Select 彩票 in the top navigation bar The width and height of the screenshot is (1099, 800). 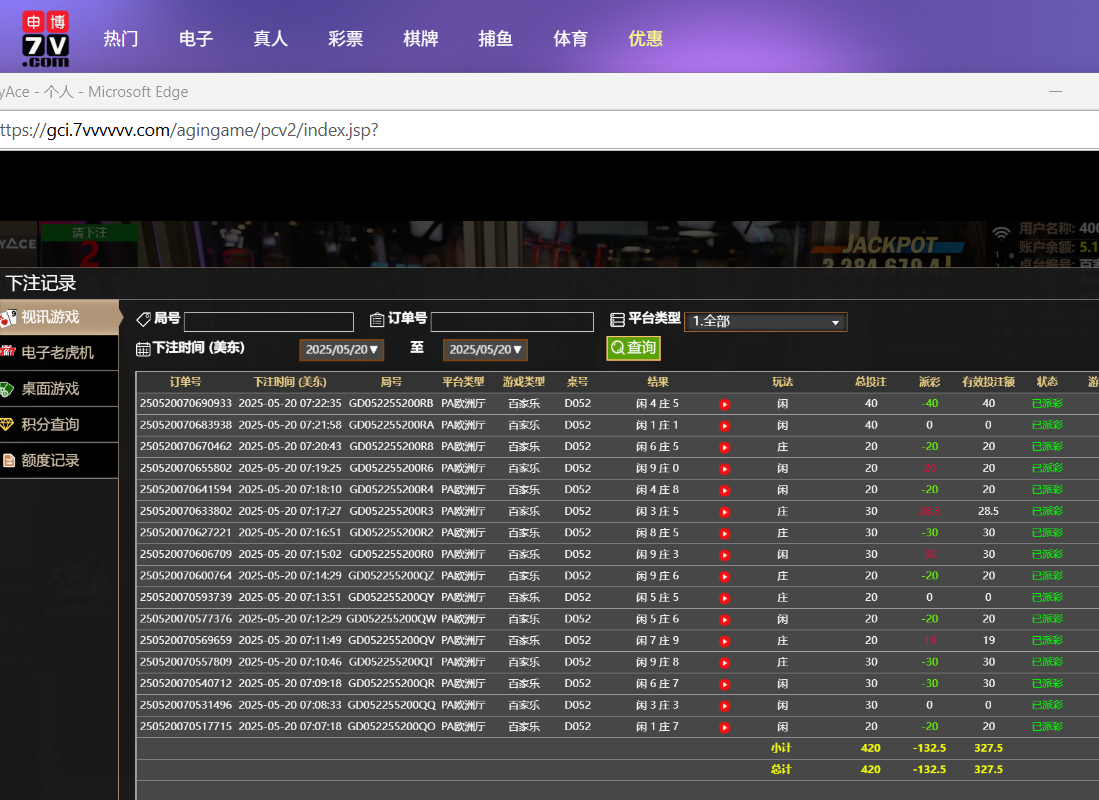pyautogui.click(x=345, y=39)
